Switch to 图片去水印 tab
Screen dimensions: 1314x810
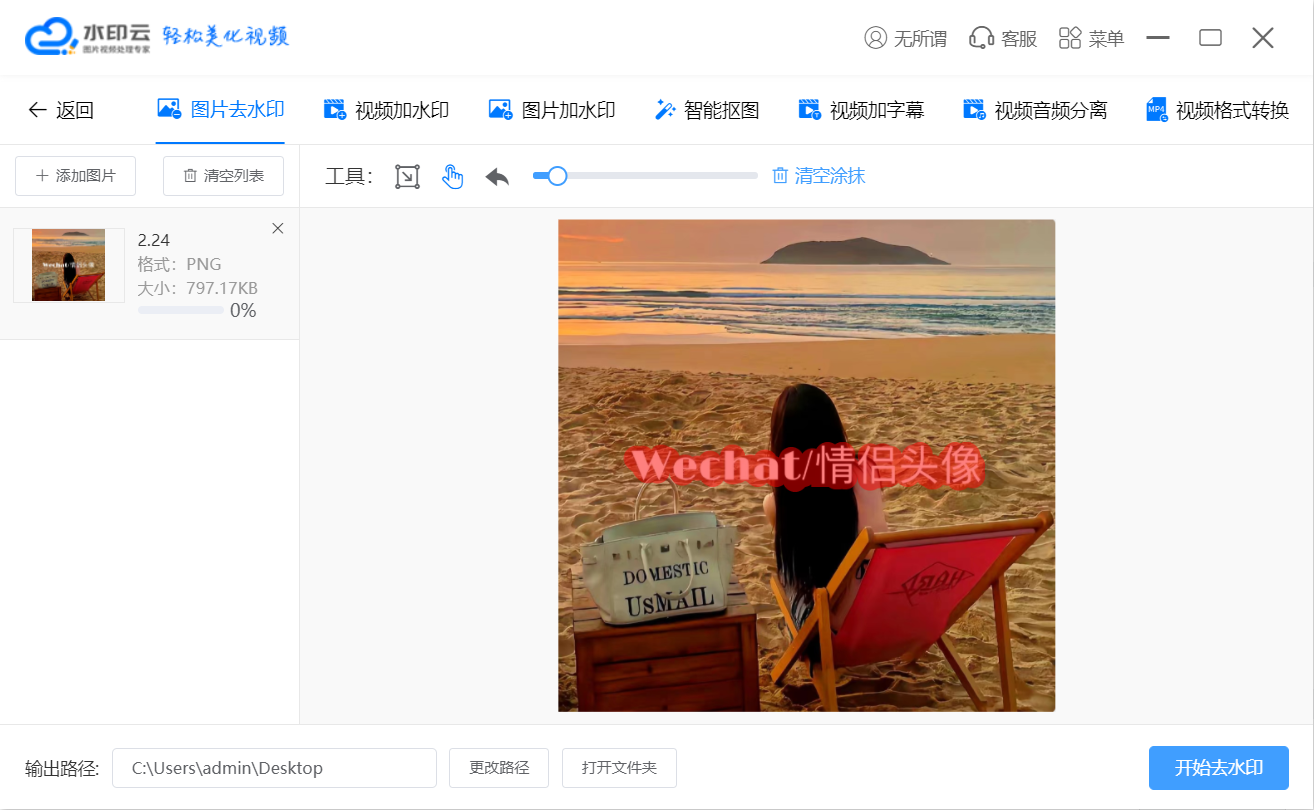[221, 110]
